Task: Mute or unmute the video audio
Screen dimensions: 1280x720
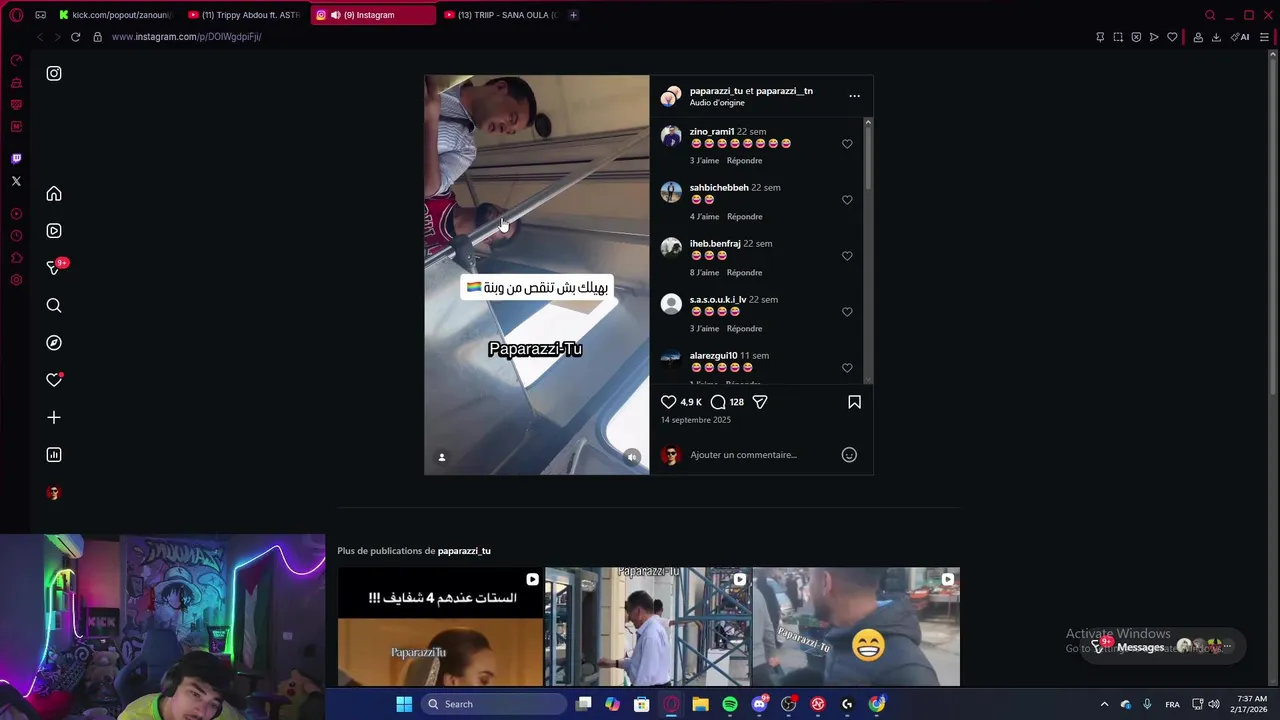Action: click(631, 457)
